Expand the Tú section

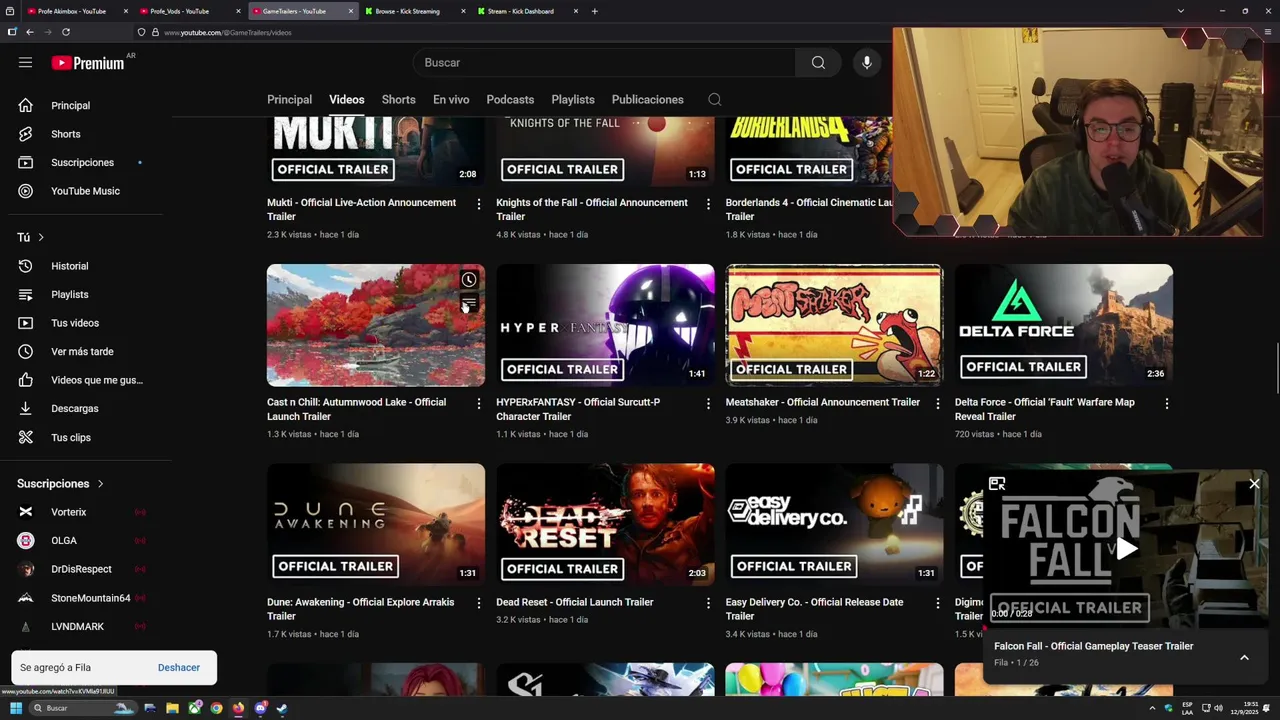[x=31, y=237]
